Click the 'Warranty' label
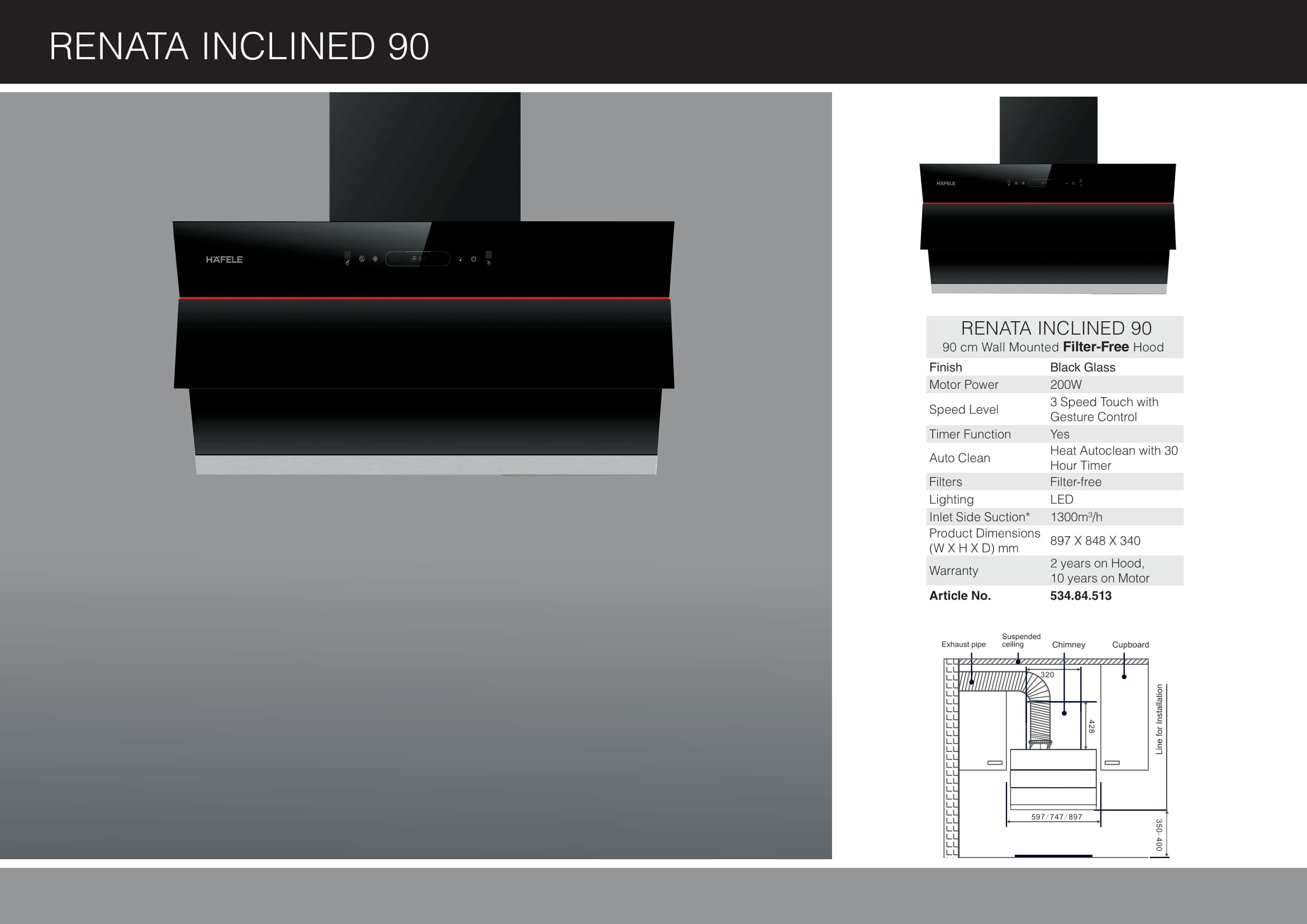 [953, 571]
